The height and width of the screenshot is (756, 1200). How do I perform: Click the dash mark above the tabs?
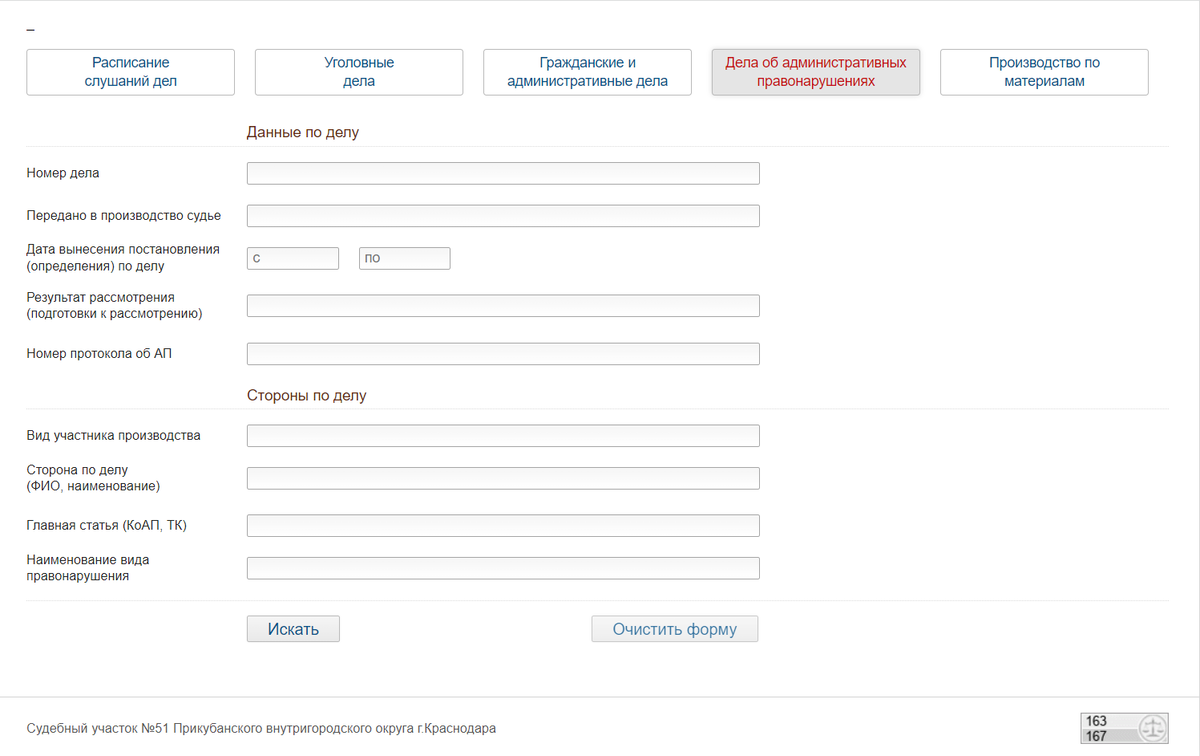[31, 31]
